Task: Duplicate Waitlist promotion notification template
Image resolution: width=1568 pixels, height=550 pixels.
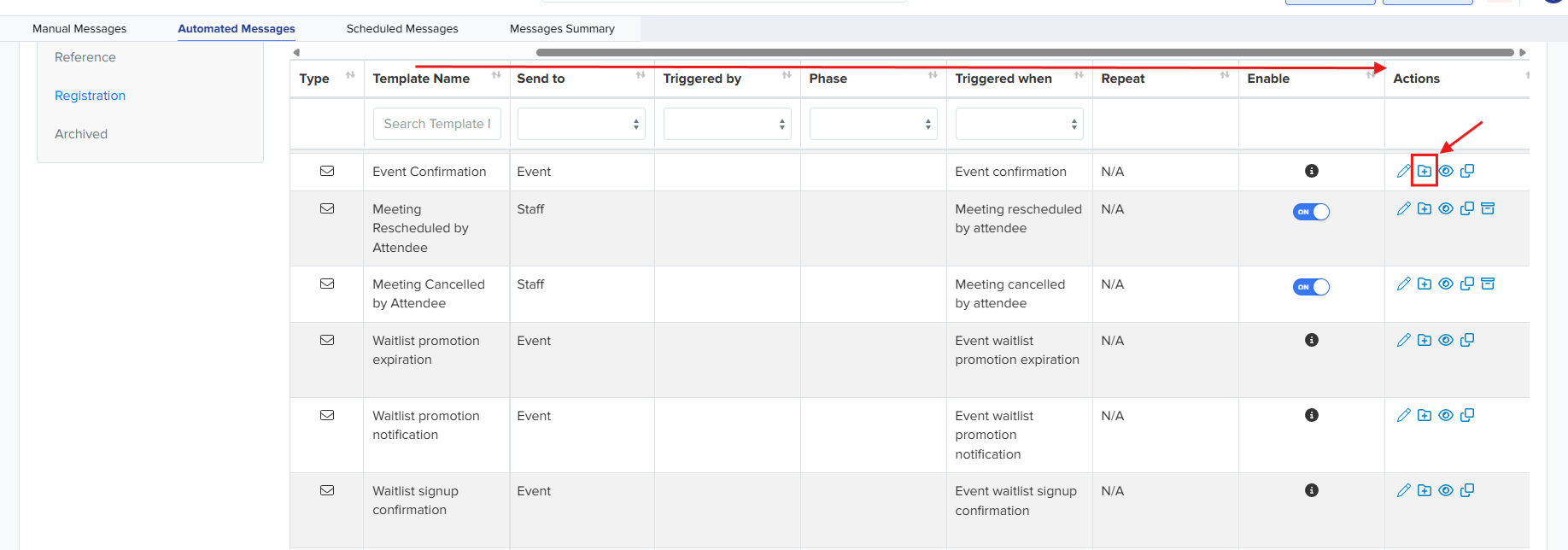Action: click(1467, 415)
